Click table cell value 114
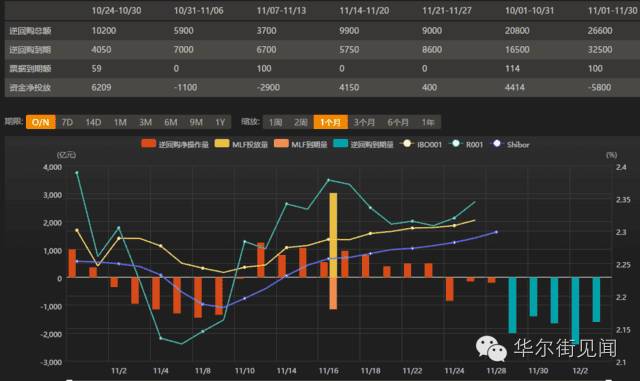 point(513,69)
